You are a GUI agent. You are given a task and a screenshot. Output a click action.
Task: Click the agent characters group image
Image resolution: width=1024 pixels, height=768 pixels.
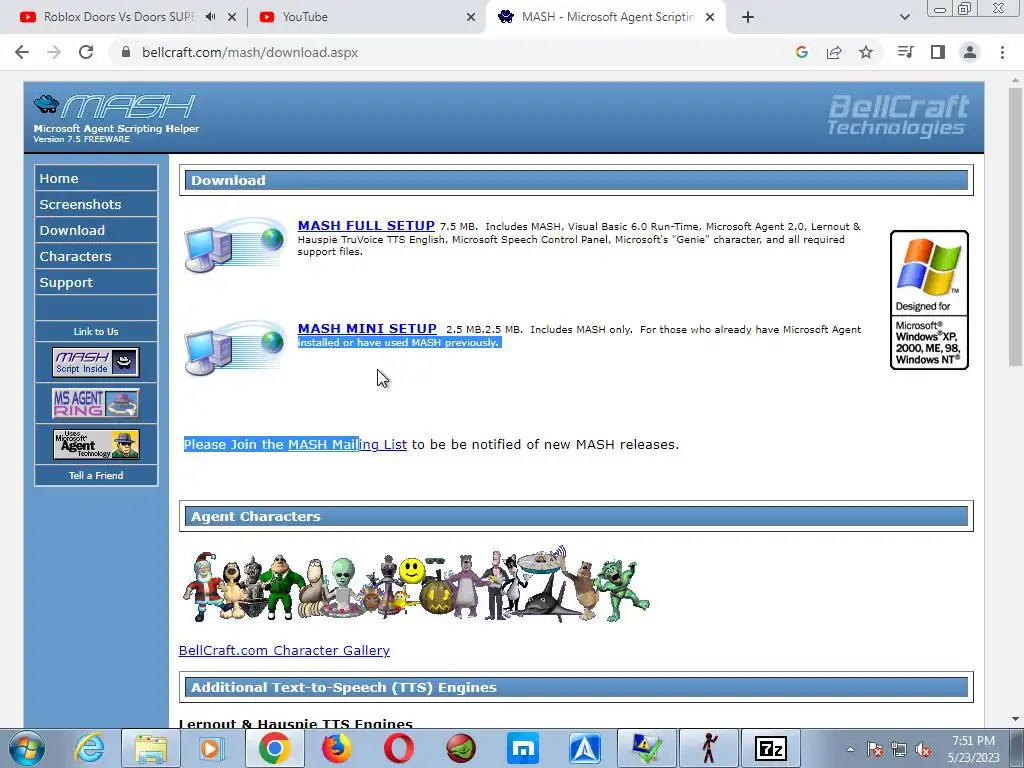tap(416, 584)
